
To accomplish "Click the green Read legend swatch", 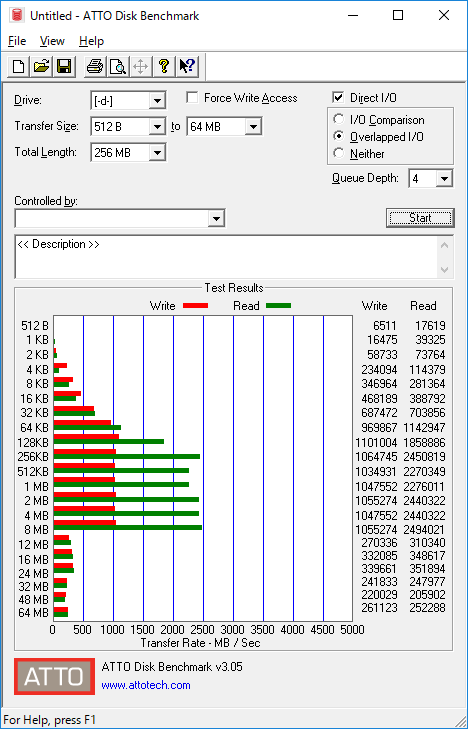I will coord(278,306).
